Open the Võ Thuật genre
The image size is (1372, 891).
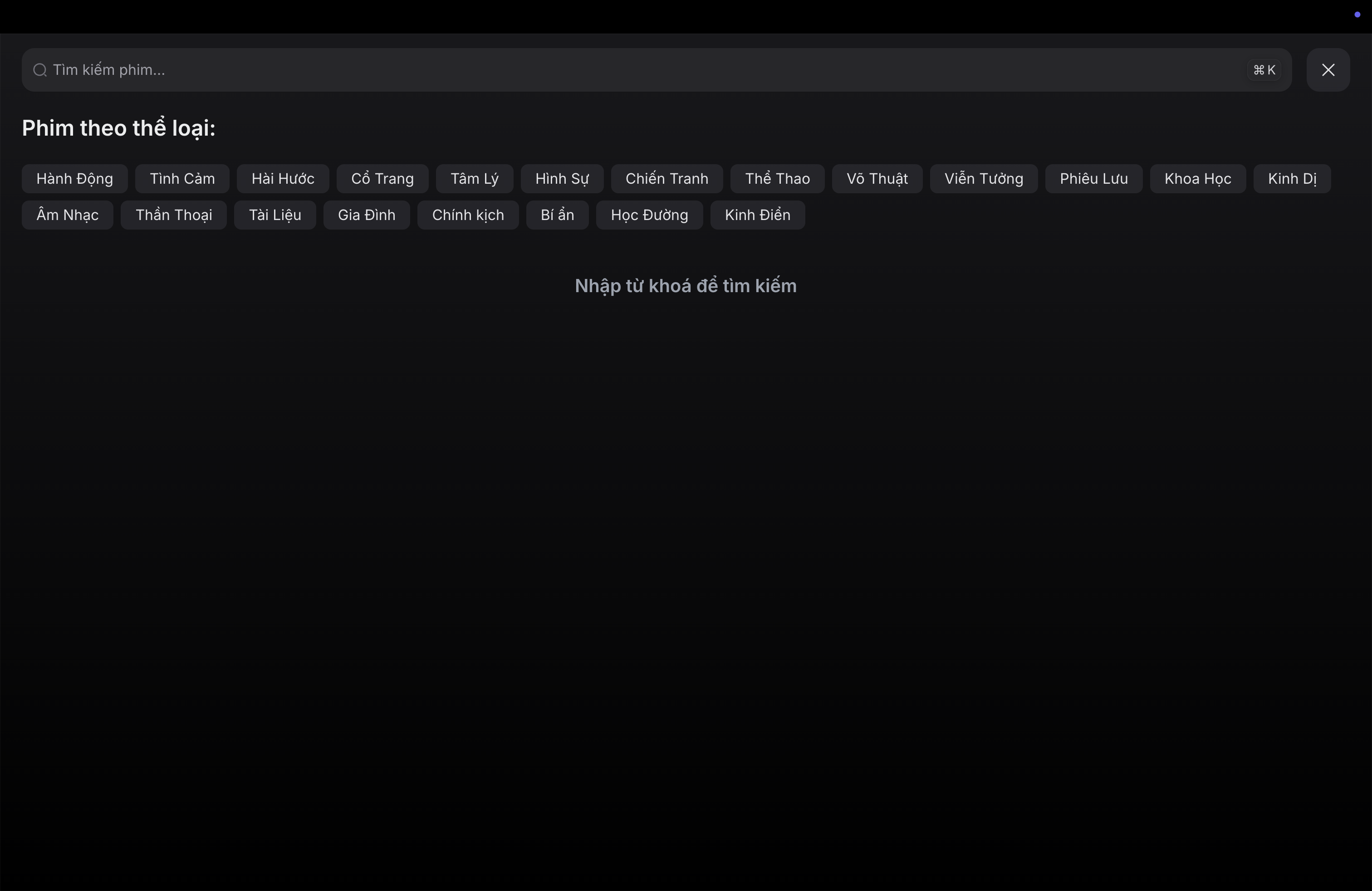coord(877,179)
